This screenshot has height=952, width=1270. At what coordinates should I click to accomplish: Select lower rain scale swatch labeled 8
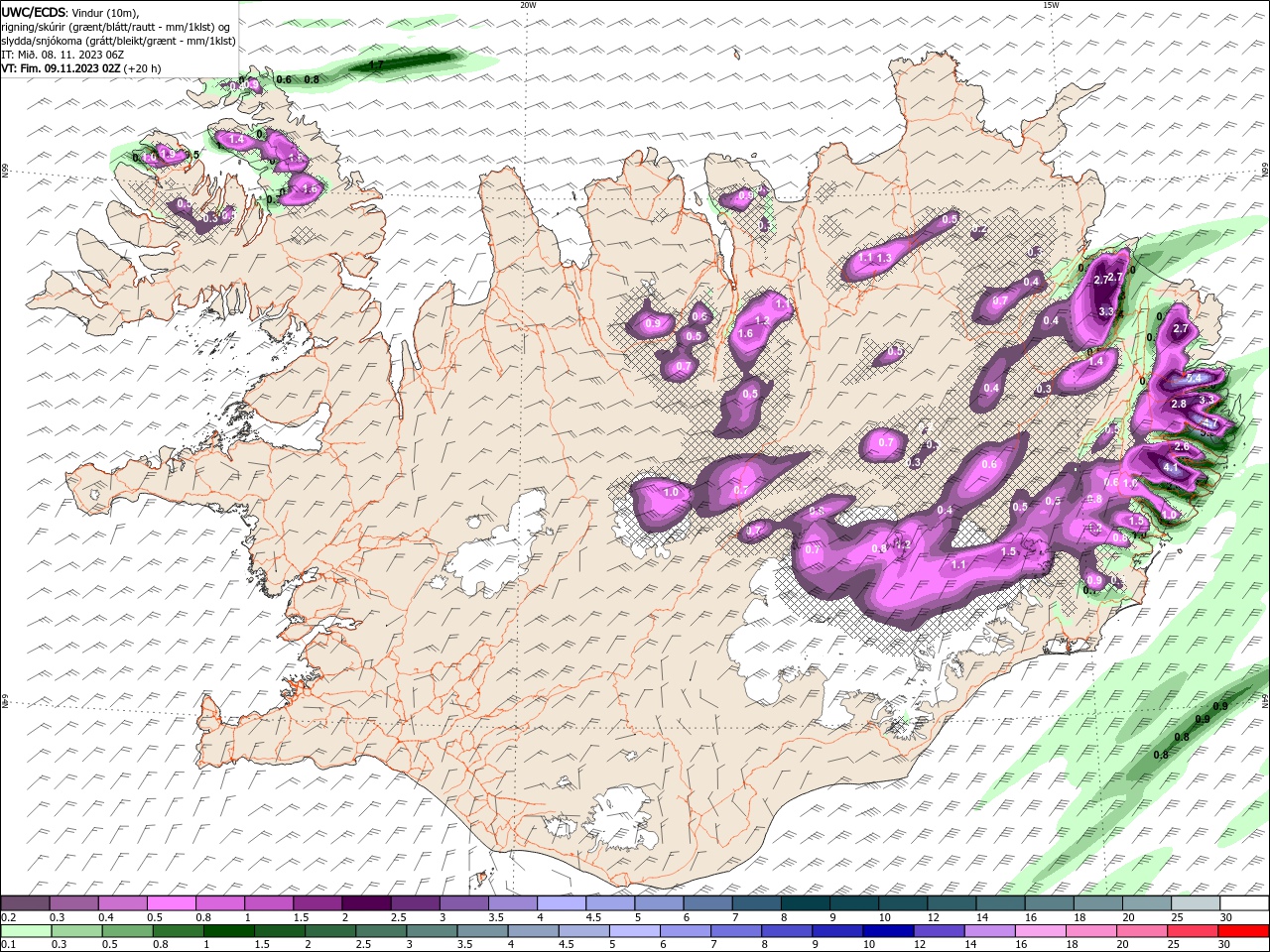788,931
